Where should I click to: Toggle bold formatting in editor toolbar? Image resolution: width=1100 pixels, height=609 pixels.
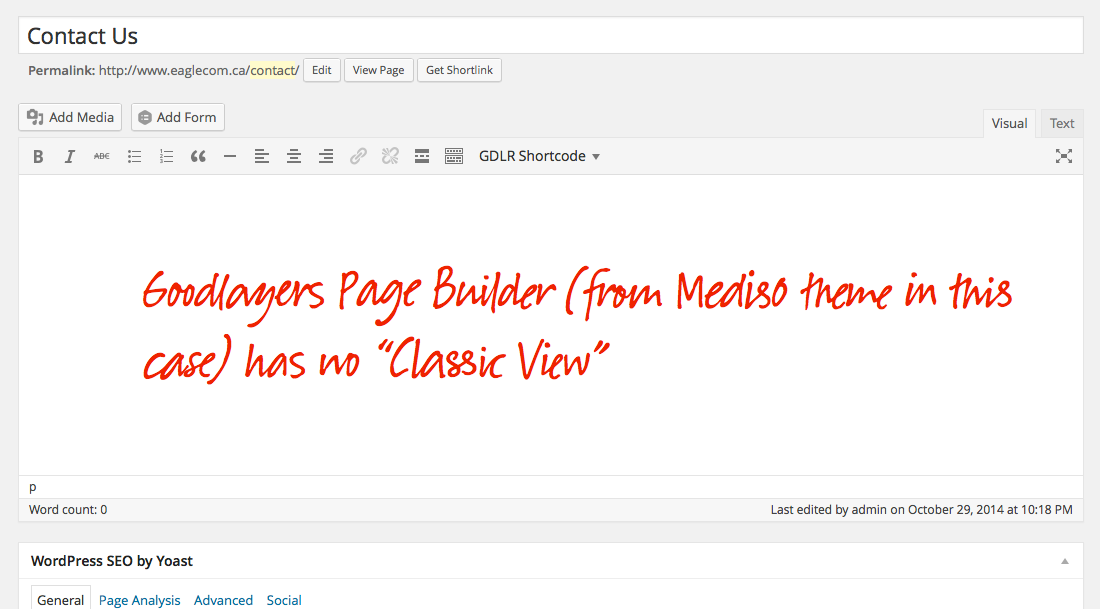[38, 156]
